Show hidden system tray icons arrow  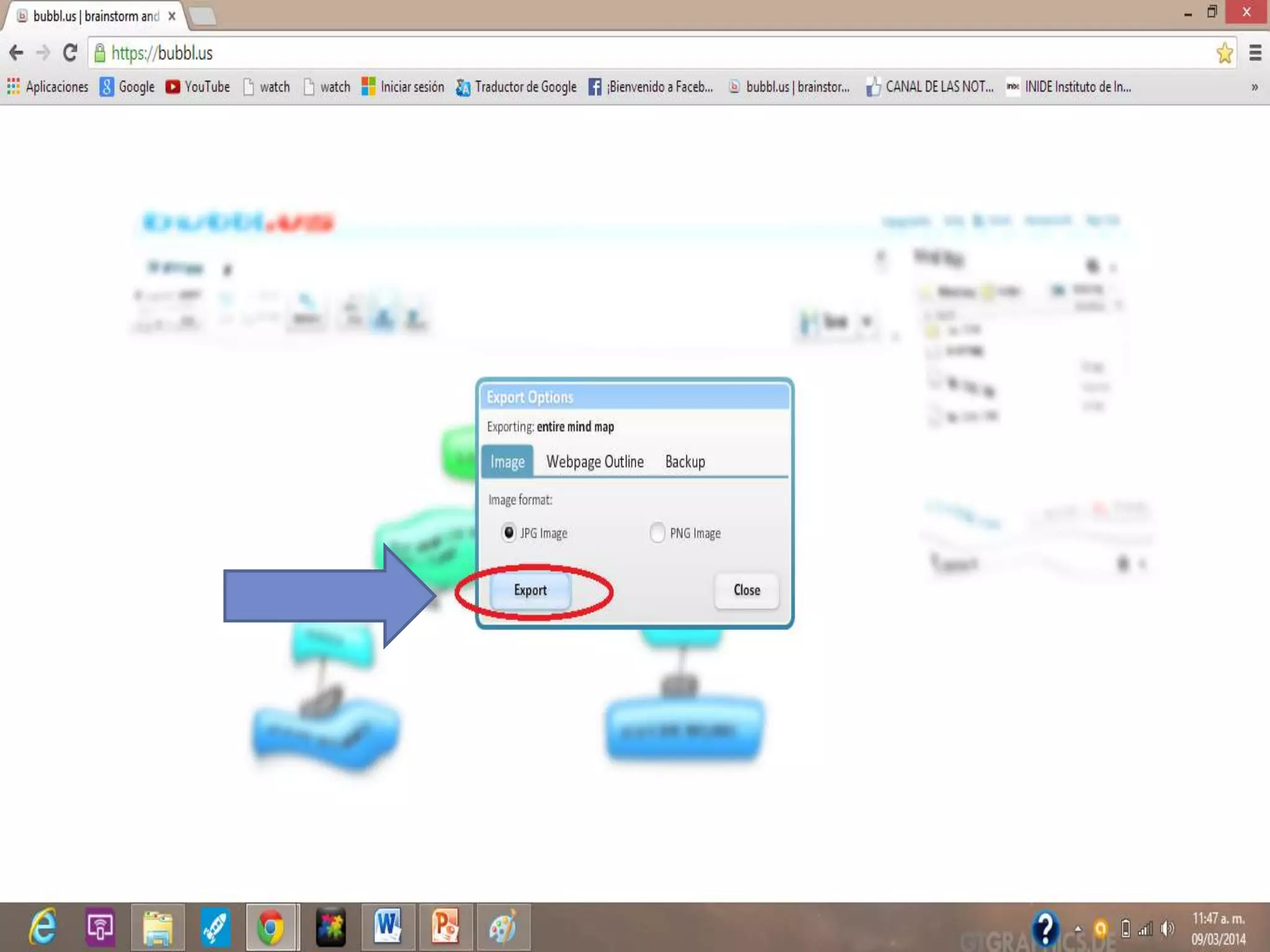pos(1078,928)
